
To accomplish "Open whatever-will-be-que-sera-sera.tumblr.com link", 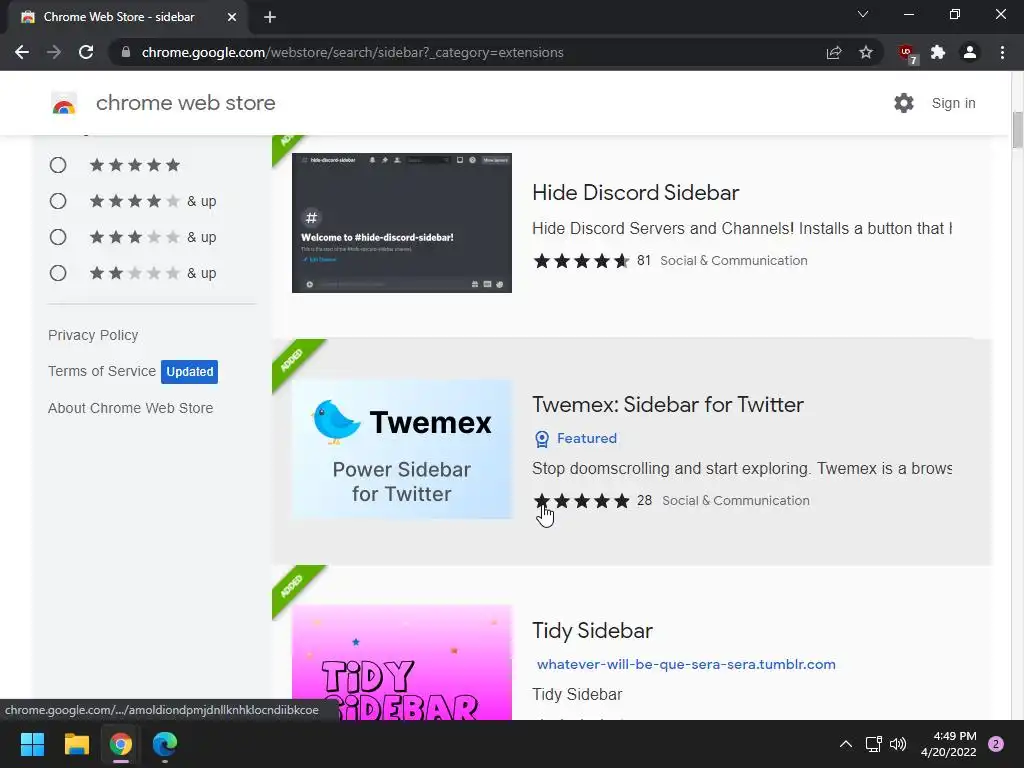I will click(686, 664).
